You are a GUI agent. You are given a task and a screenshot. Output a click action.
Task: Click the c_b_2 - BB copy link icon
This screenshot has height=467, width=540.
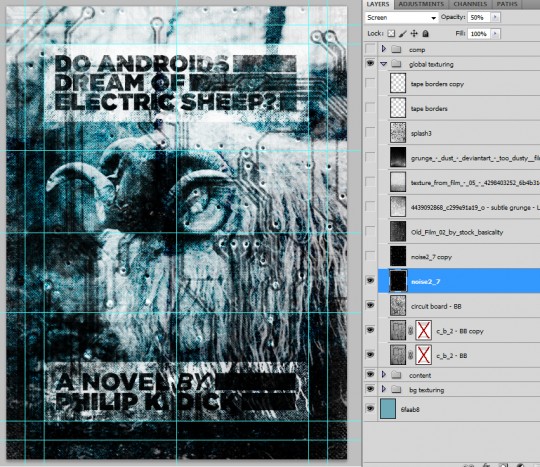click(x=411, y=331)
